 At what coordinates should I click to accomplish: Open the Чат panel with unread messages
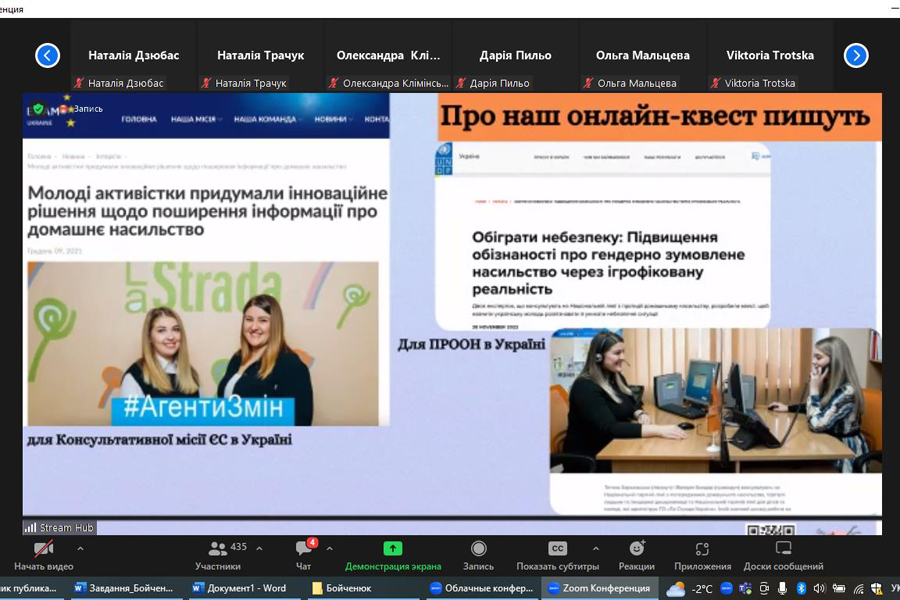click(x=303, y=555)
